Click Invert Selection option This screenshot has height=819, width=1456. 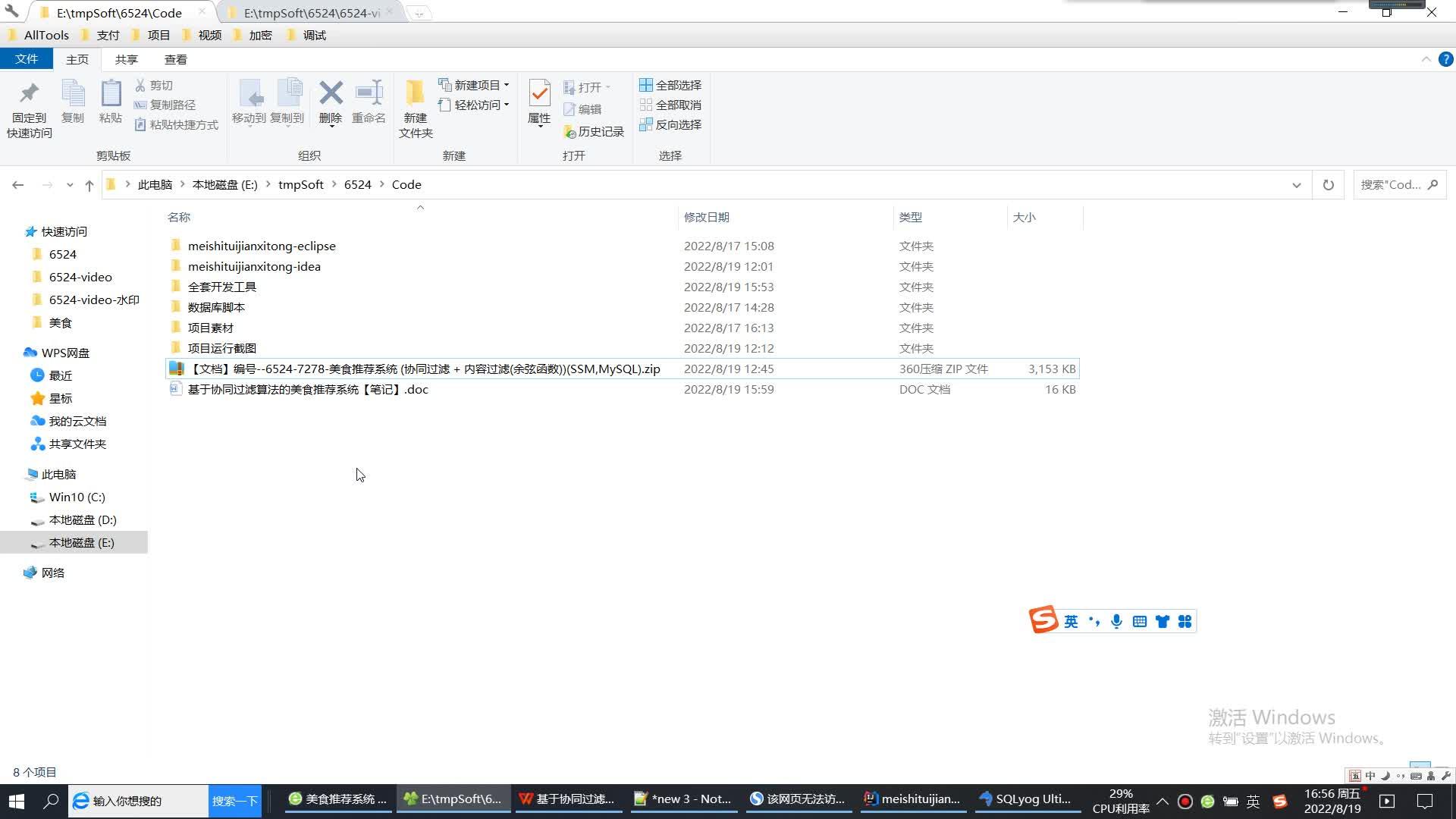tap(677, 124)
